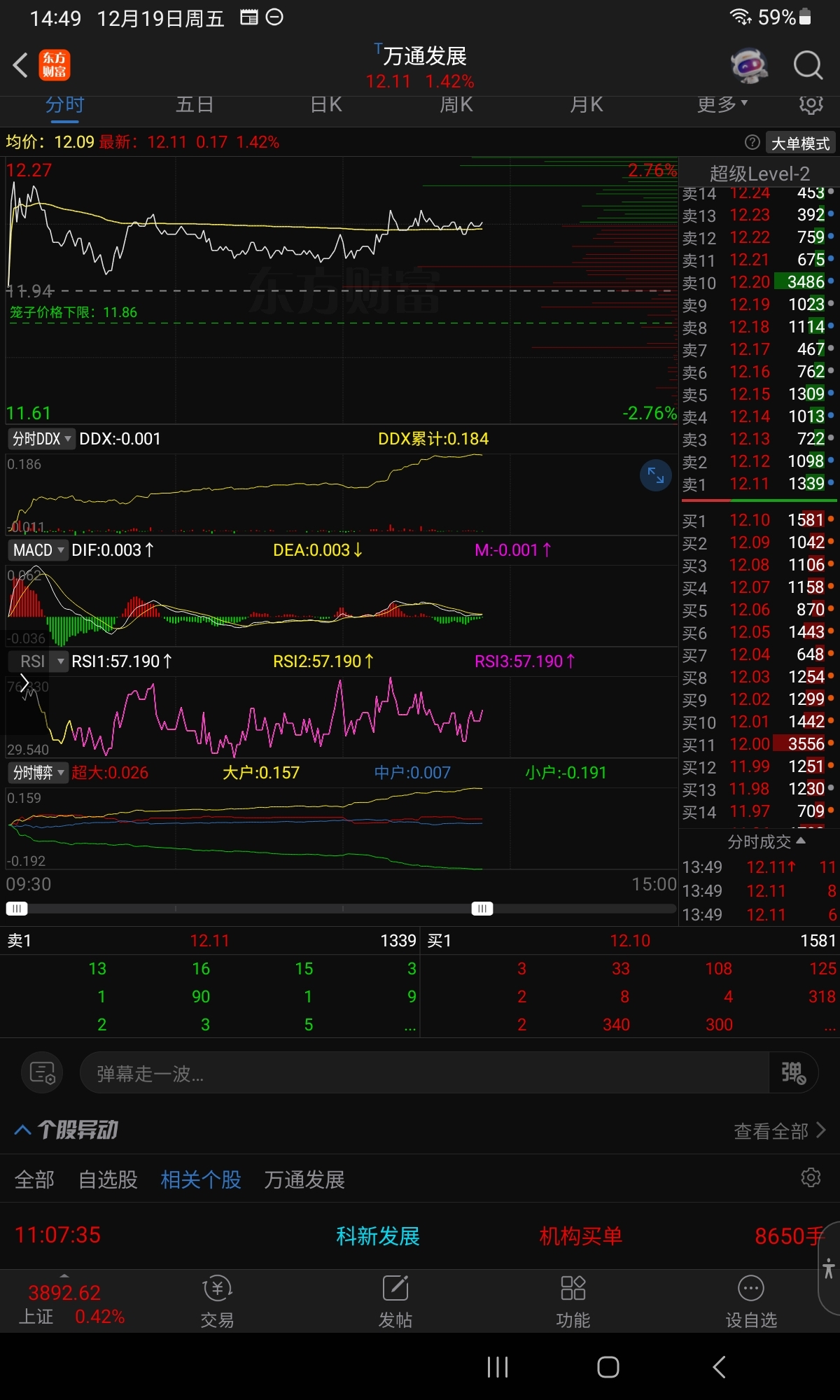Open 科新发展 stock link
This screenshot has width=840, height=1400.
(378, 1236)
